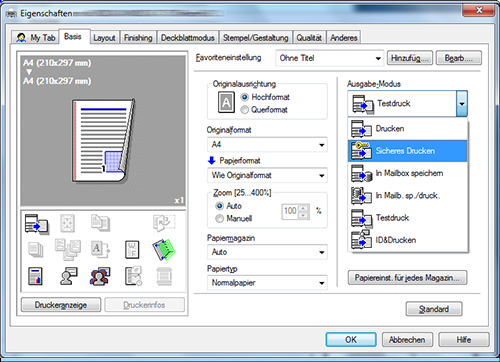Click the document icon with clock
Screen dimensions: 500x362
tap(133, 276)
